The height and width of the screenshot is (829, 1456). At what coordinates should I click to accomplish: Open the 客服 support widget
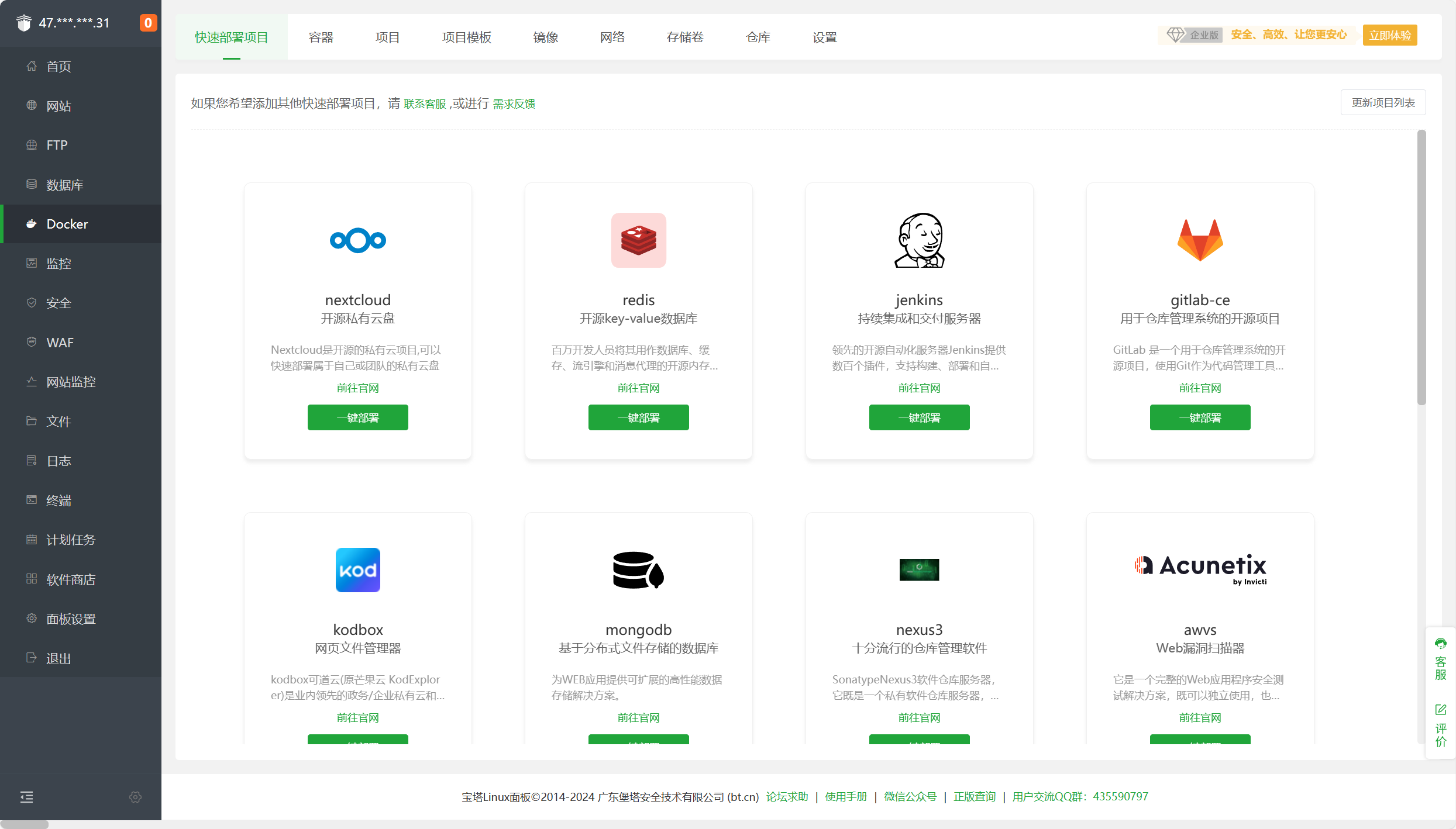pos(1441,659)
